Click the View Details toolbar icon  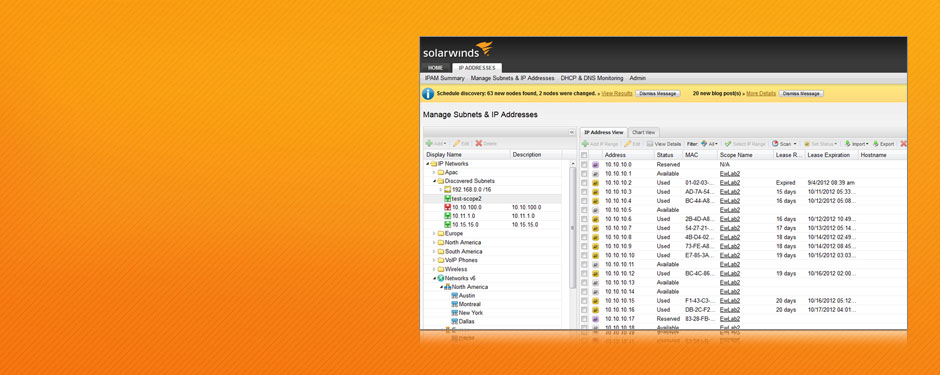[649, 144]
